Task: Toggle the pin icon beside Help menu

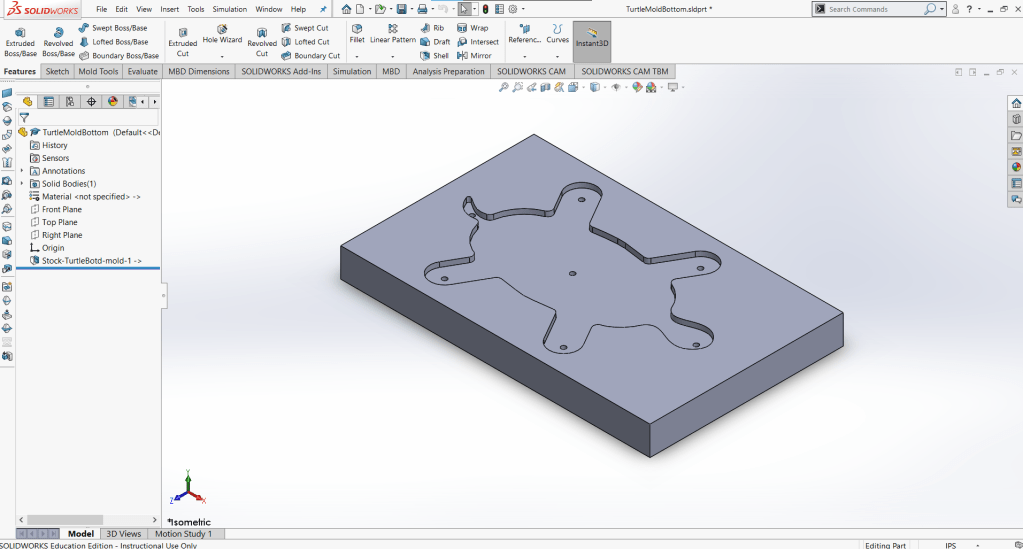Action: pos(322,9)
